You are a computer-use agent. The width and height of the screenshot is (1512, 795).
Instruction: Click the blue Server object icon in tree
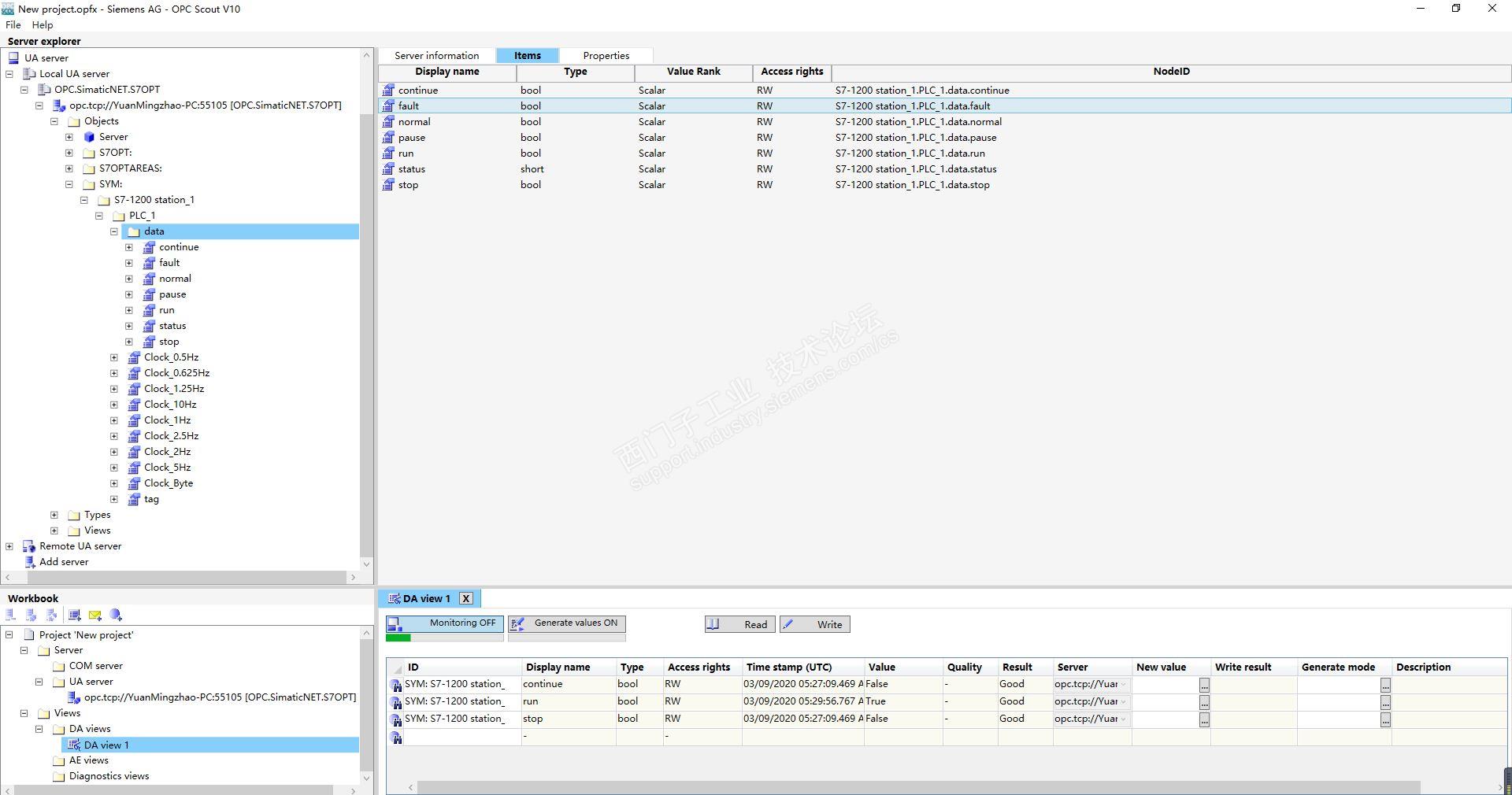[89, 137]
